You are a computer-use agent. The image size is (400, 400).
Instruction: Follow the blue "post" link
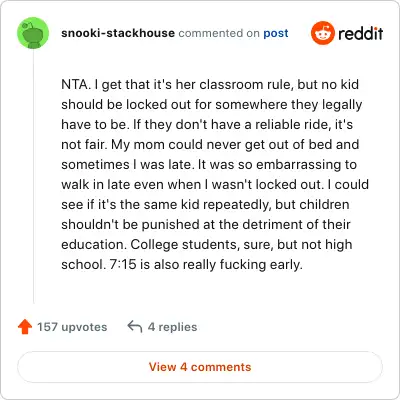276,33
